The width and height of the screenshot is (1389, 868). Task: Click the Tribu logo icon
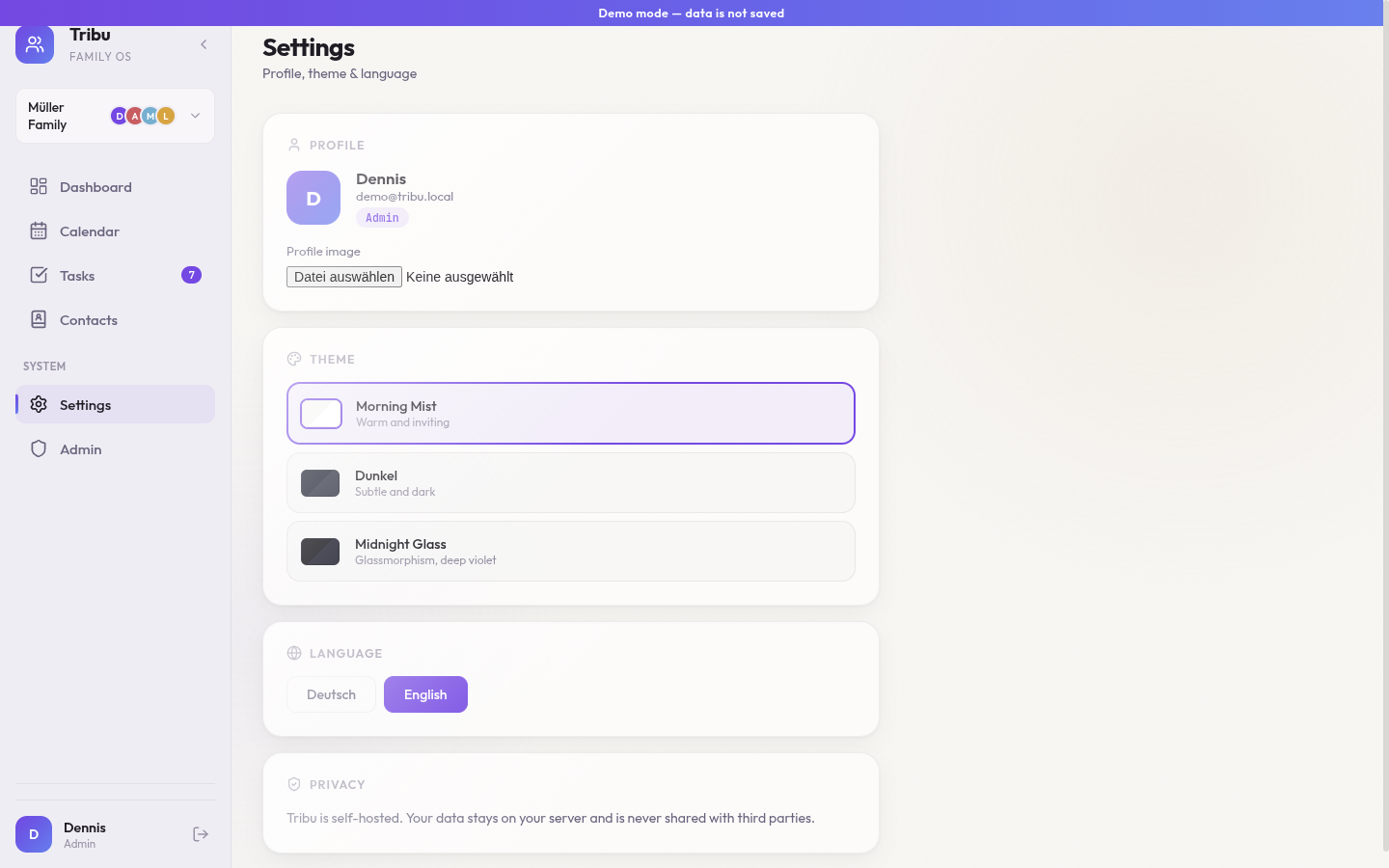[35, 44]
